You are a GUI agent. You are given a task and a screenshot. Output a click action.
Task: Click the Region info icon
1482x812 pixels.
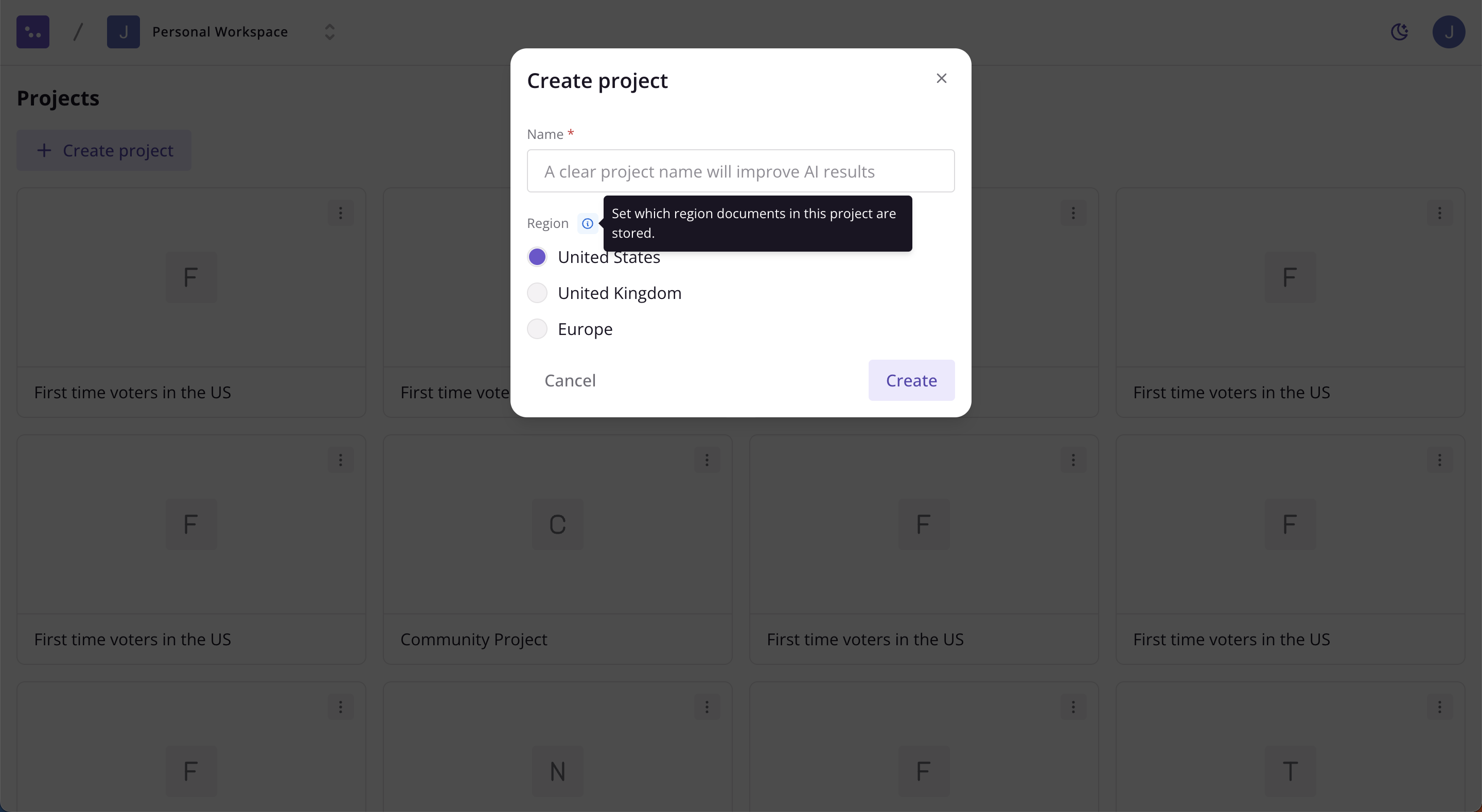pyautogui.click(x=587, y=223)
